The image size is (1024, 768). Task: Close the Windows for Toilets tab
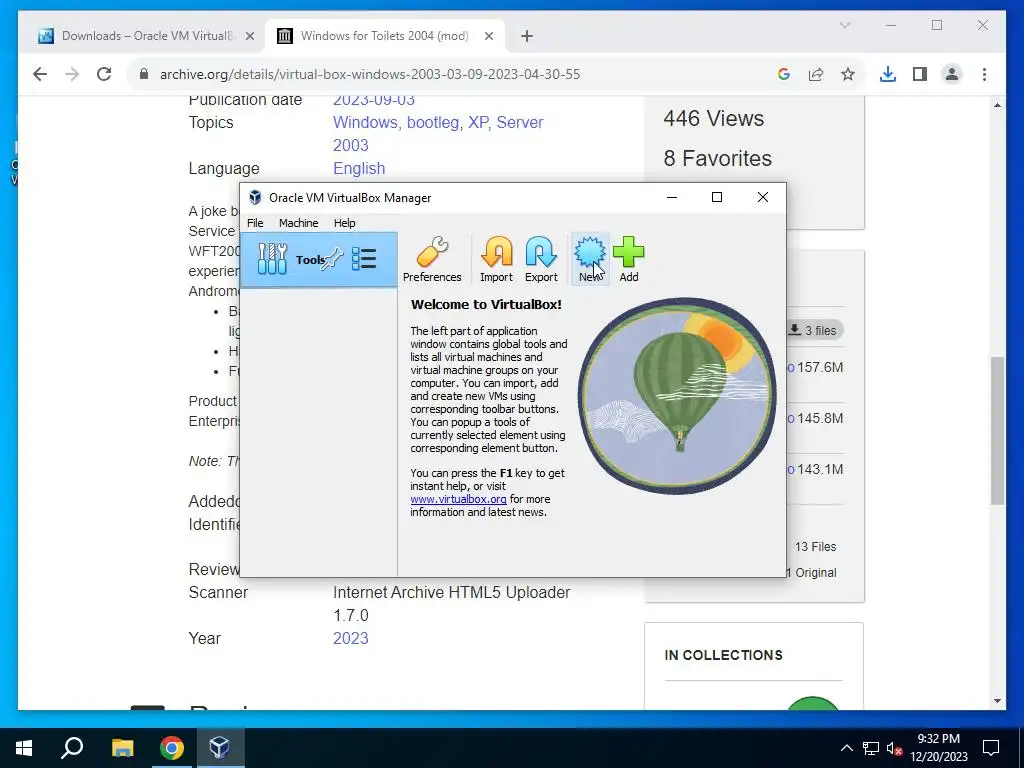pyautogui.click(x=488, y=37)
